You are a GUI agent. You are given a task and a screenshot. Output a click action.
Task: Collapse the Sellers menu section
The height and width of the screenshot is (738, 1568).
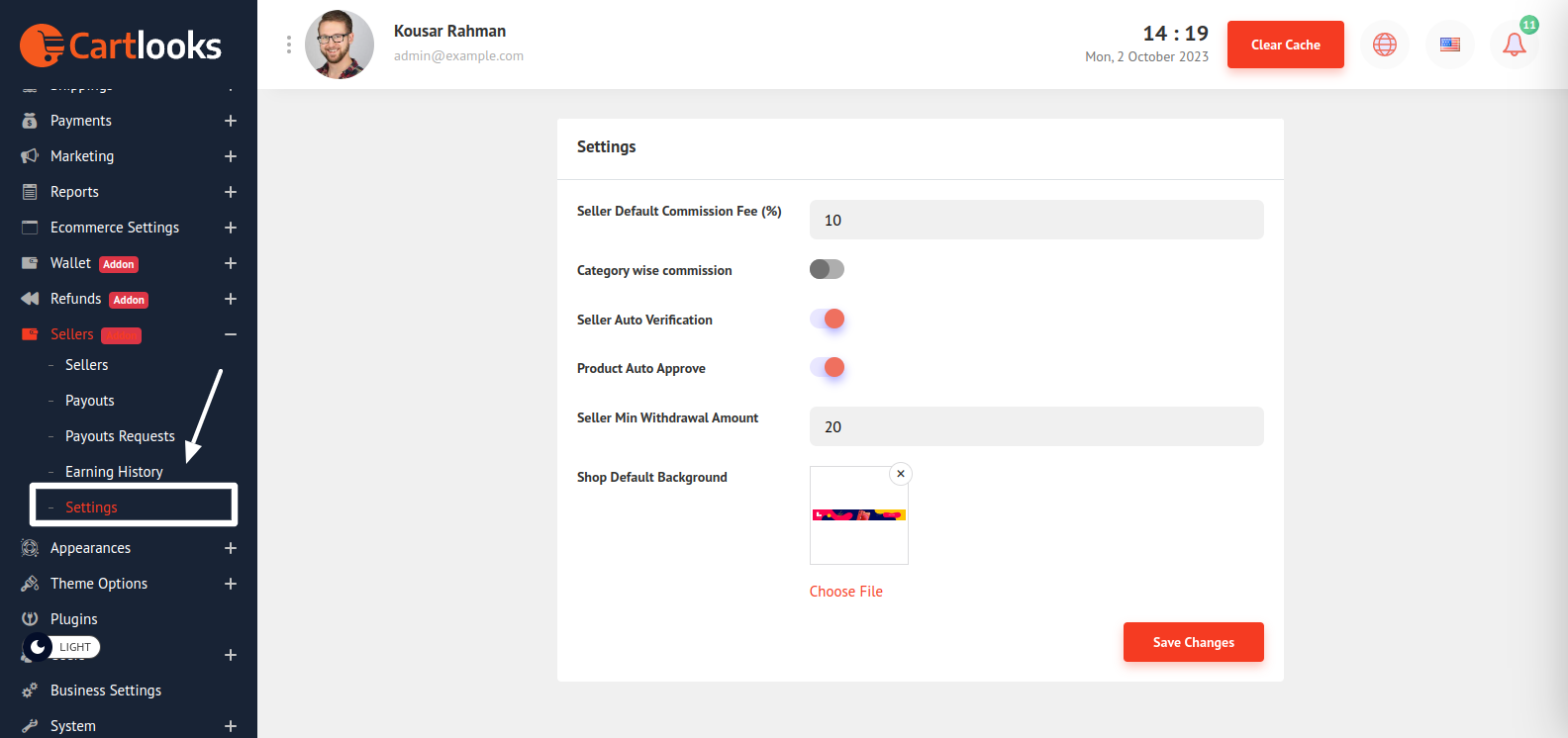(230, 334)
